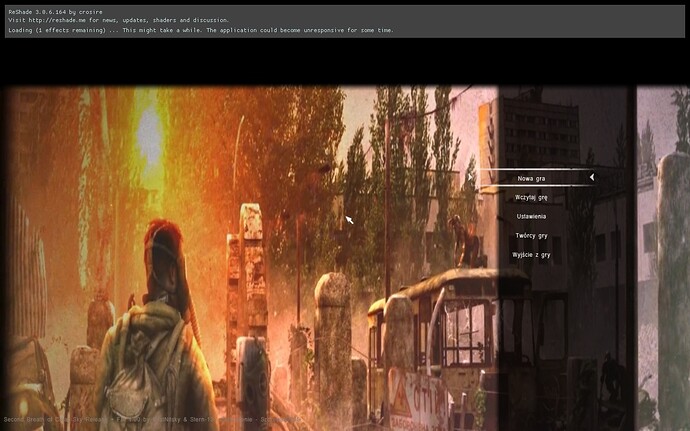The height and width of the screenshot is (431, 690).
Task: Click the arrow right of Nowa gra
Action: coord(591,178)
